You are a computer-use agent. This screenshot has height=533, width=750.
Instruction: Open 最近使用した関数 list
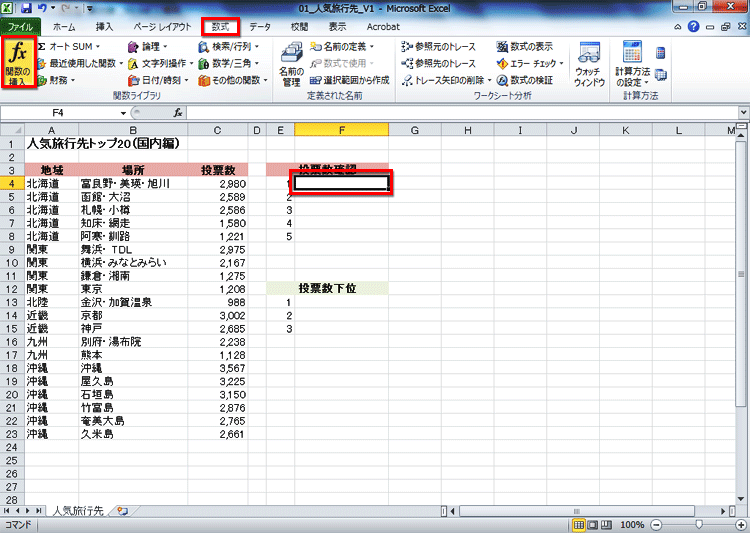coord(80,63)
